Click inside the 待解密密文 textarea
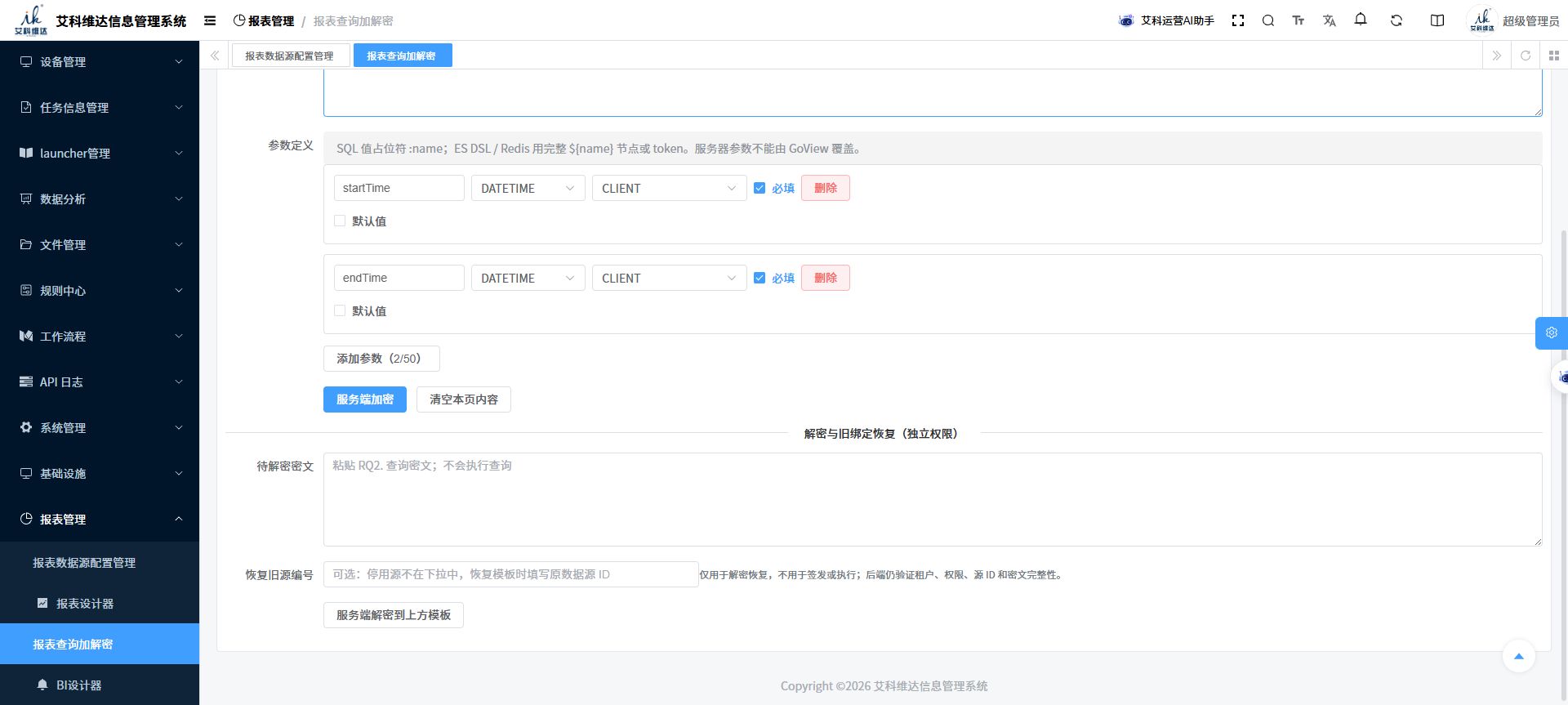Image resolution: width=1568 pixels, height=705 pixels. (x=933, y=499)
